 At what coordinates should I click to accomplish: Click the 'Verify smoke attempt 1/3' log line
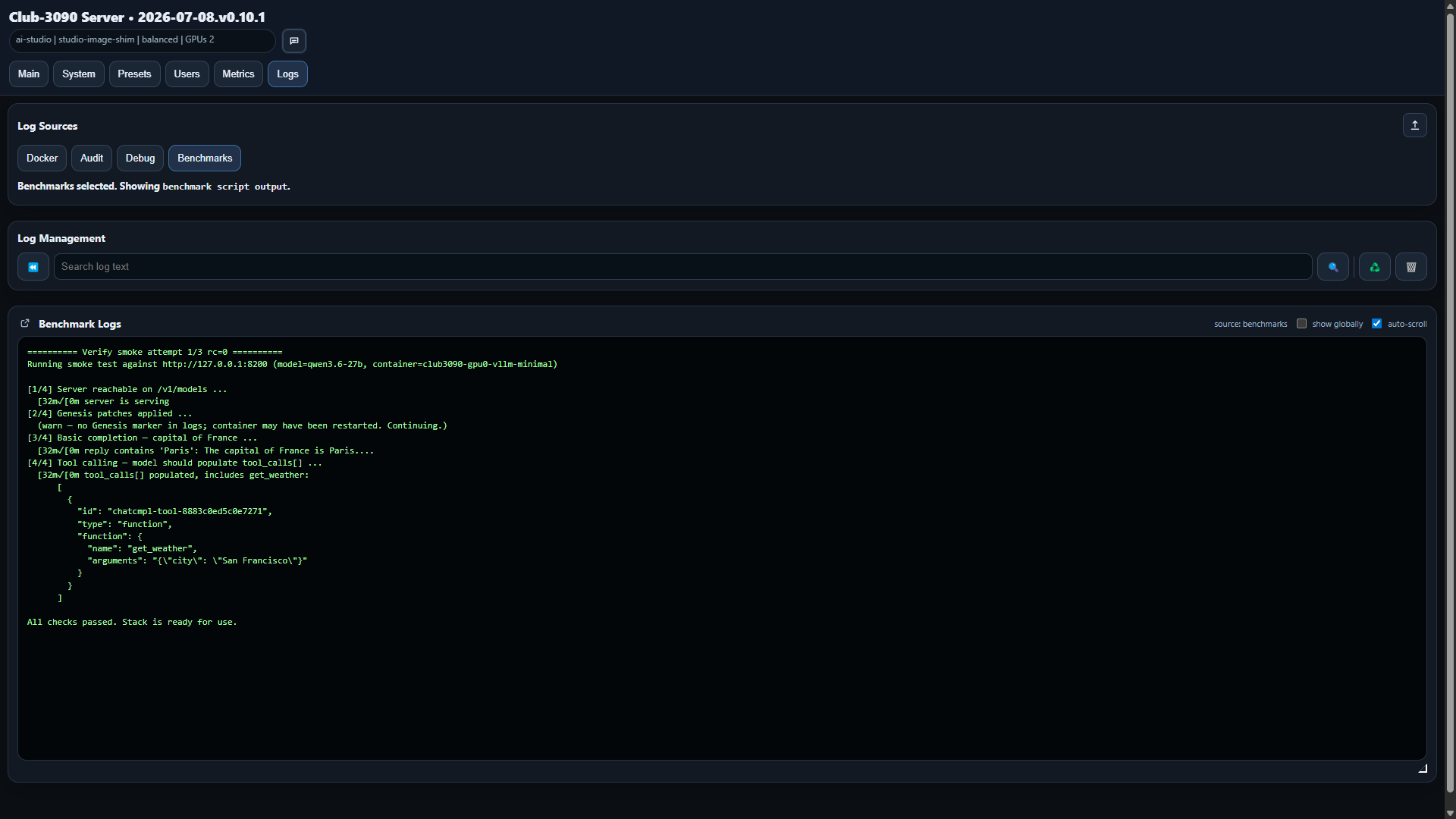coord(155,353)
